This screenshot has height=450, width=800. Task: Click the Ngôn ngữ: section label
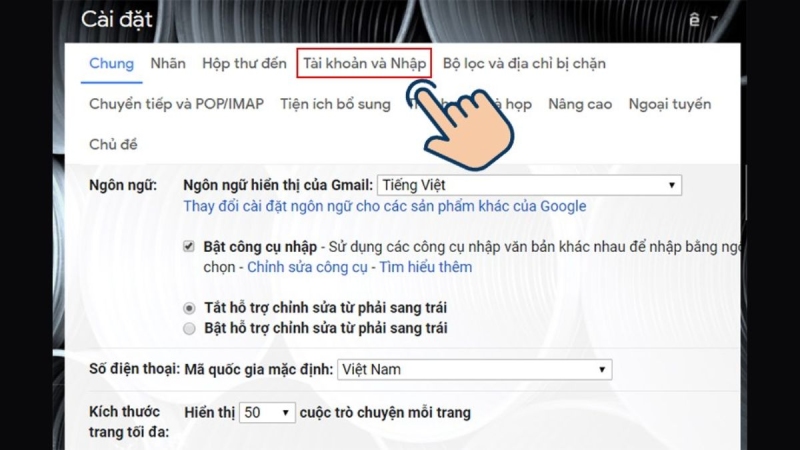coord(122,185)
